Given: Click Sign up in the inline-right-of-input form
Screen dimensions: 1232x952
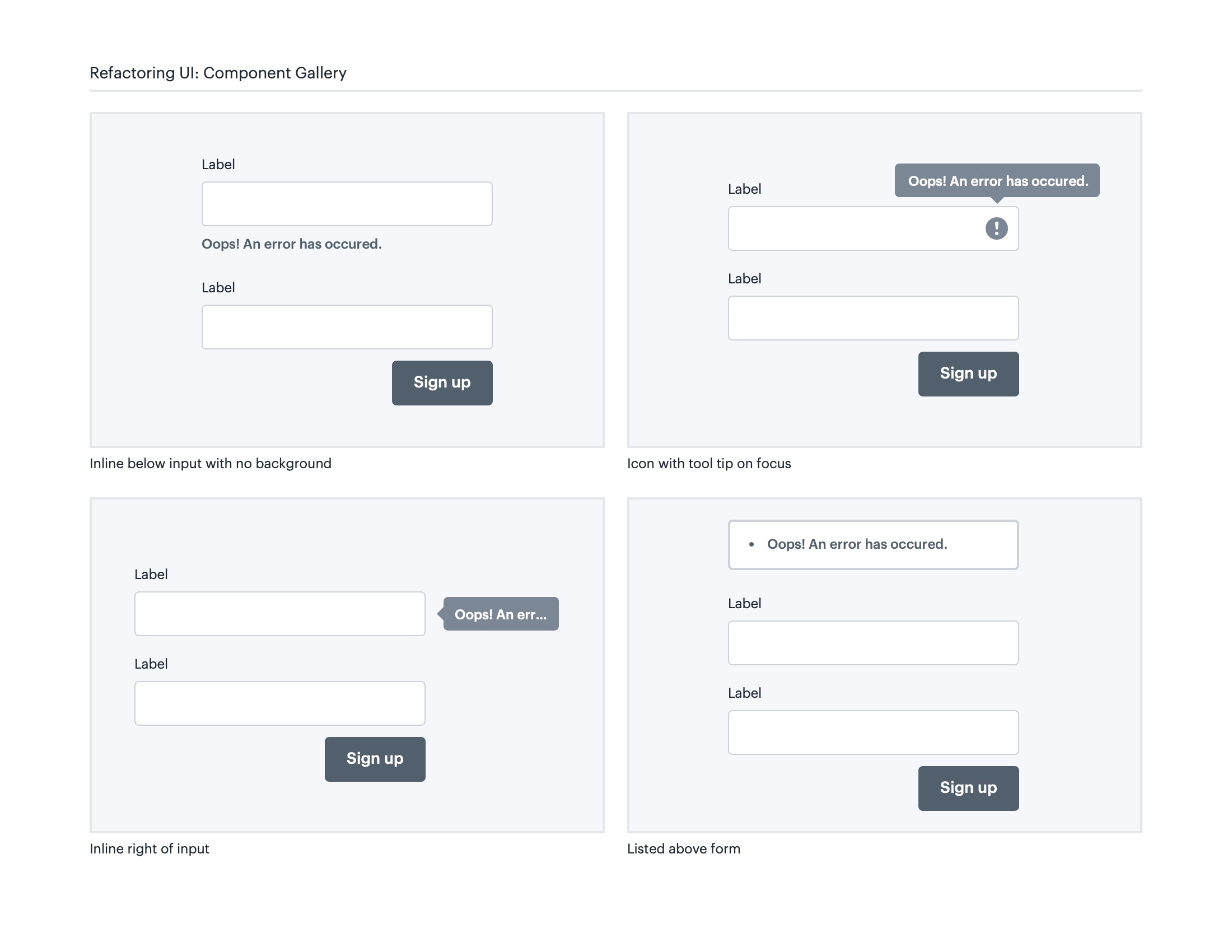Looking at the screenshot, I should (x=375, y=759).
